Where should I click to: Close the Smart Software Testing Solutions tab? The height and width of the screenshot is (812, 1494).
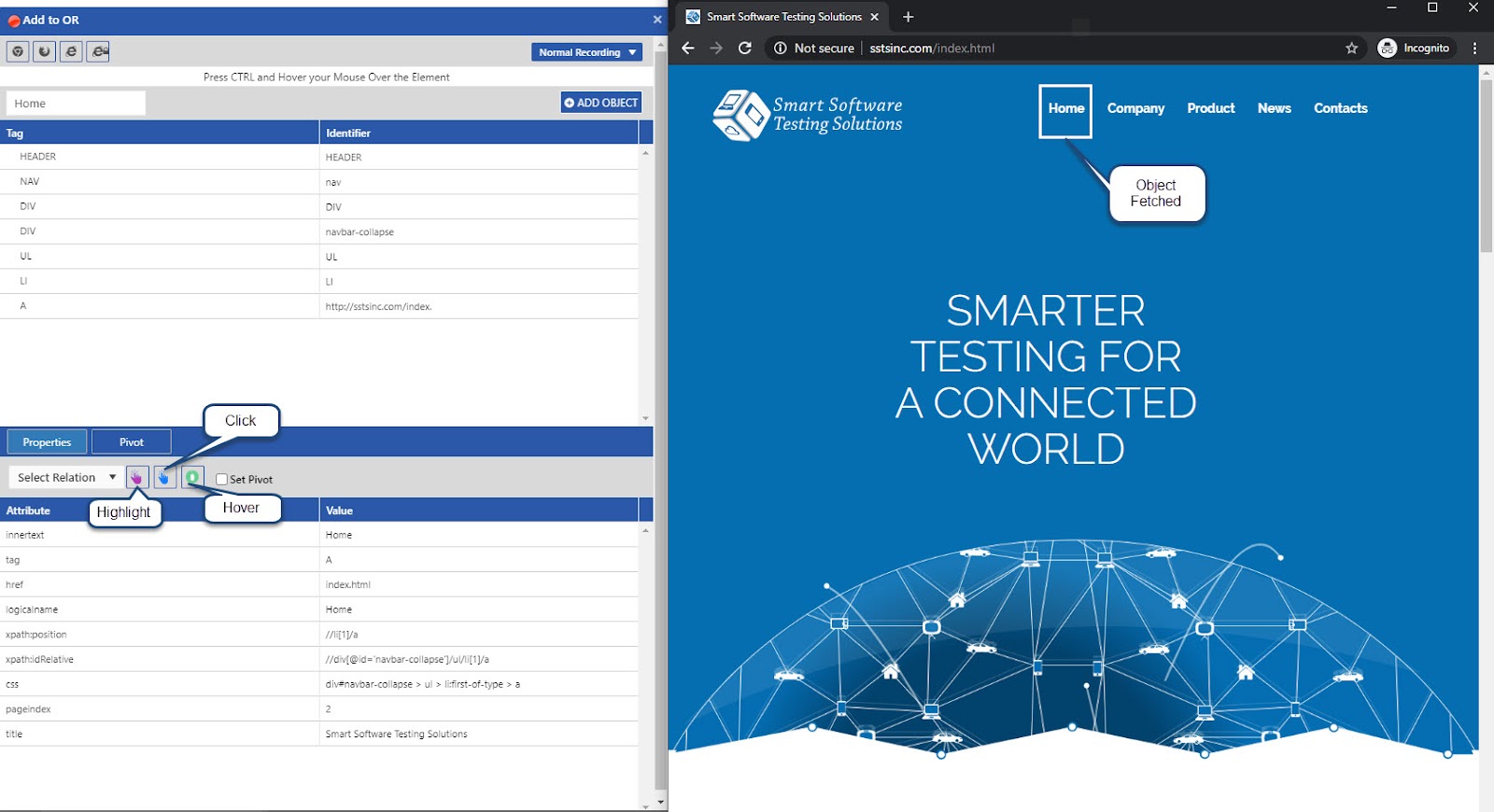pos(875,17)
